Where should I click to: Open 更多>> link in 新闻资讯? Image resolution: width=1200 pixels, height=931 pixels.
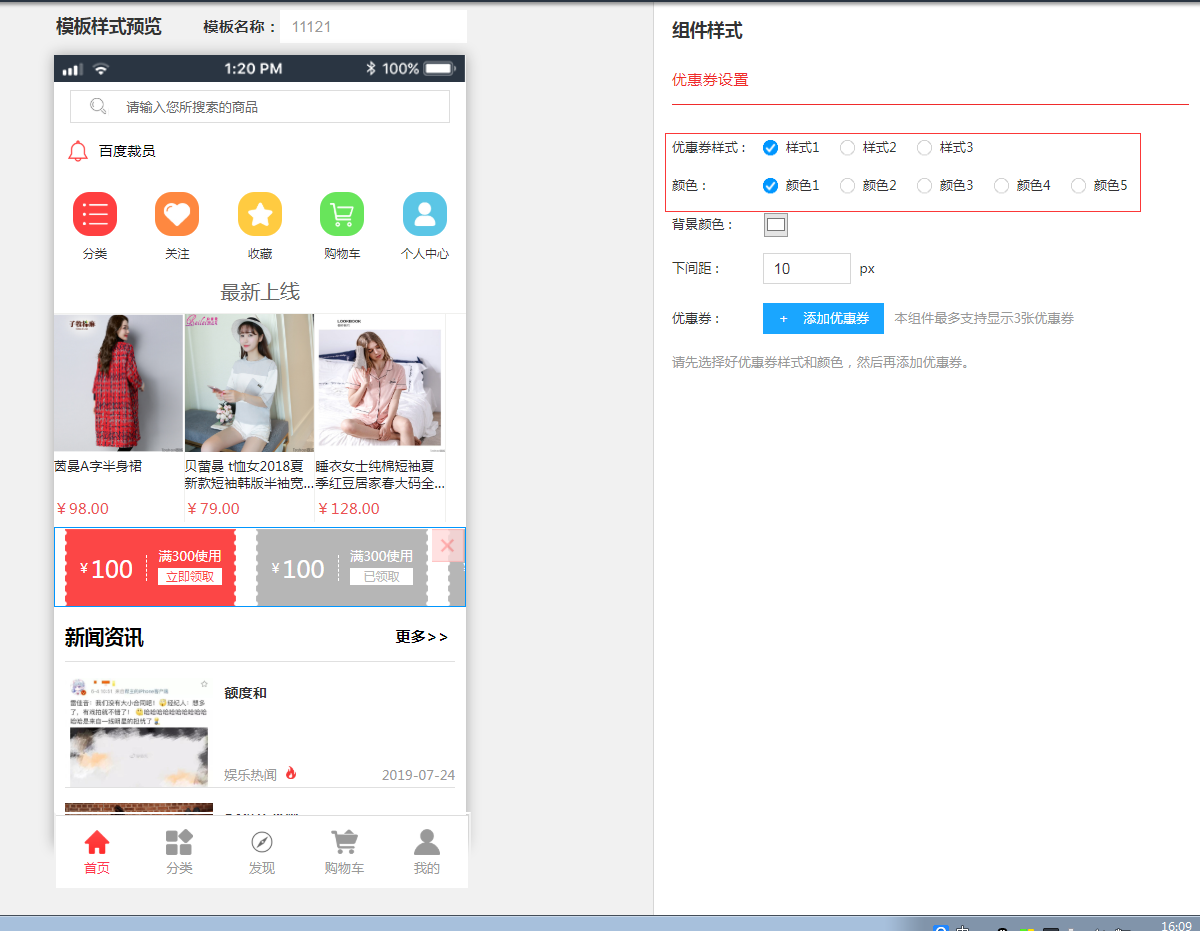pyautogui.click(x=421, y=637)
